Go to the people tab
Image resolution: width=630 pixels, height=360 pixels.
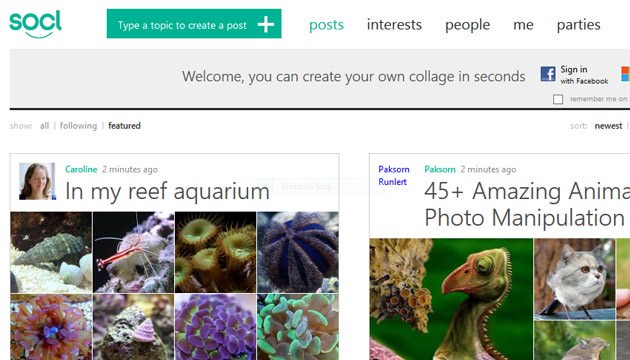[467, 25]
